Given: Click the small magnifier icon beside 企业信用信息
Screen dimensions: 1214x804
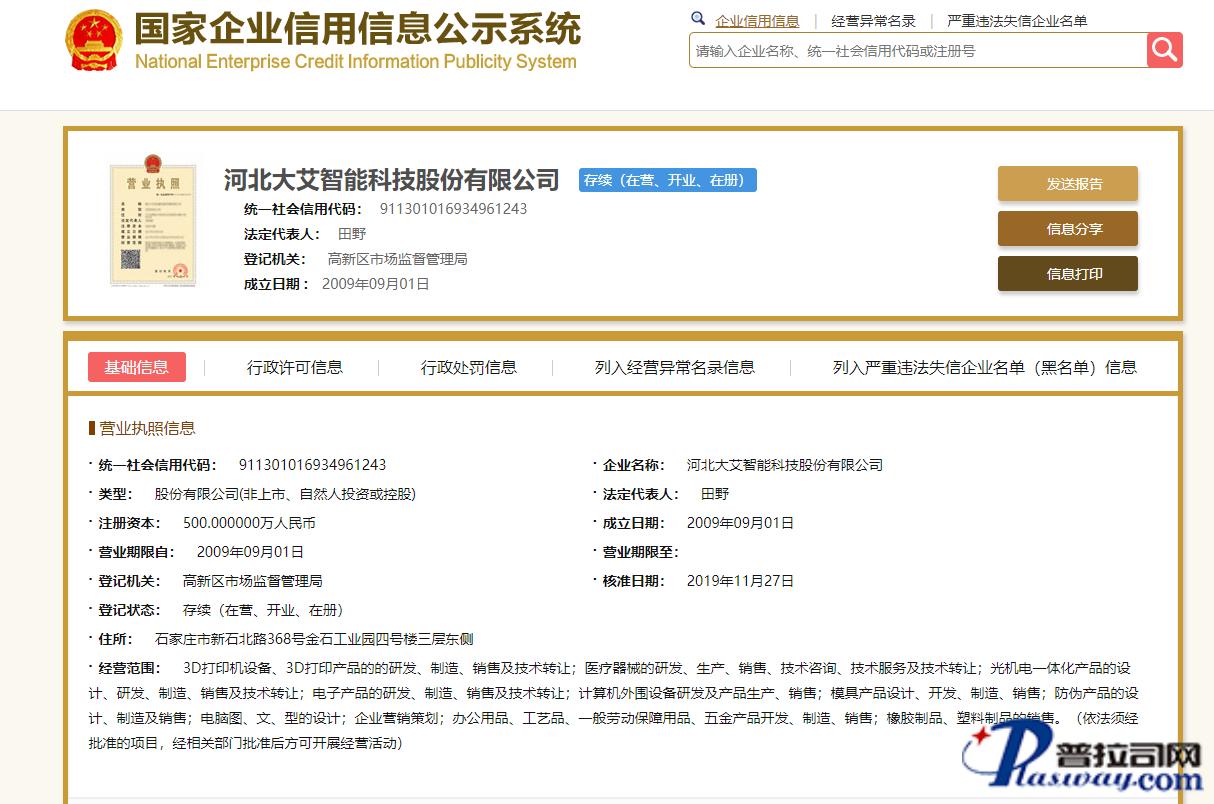Looking at the screenshot, I should pyautogui.click(x=698, y=19).
